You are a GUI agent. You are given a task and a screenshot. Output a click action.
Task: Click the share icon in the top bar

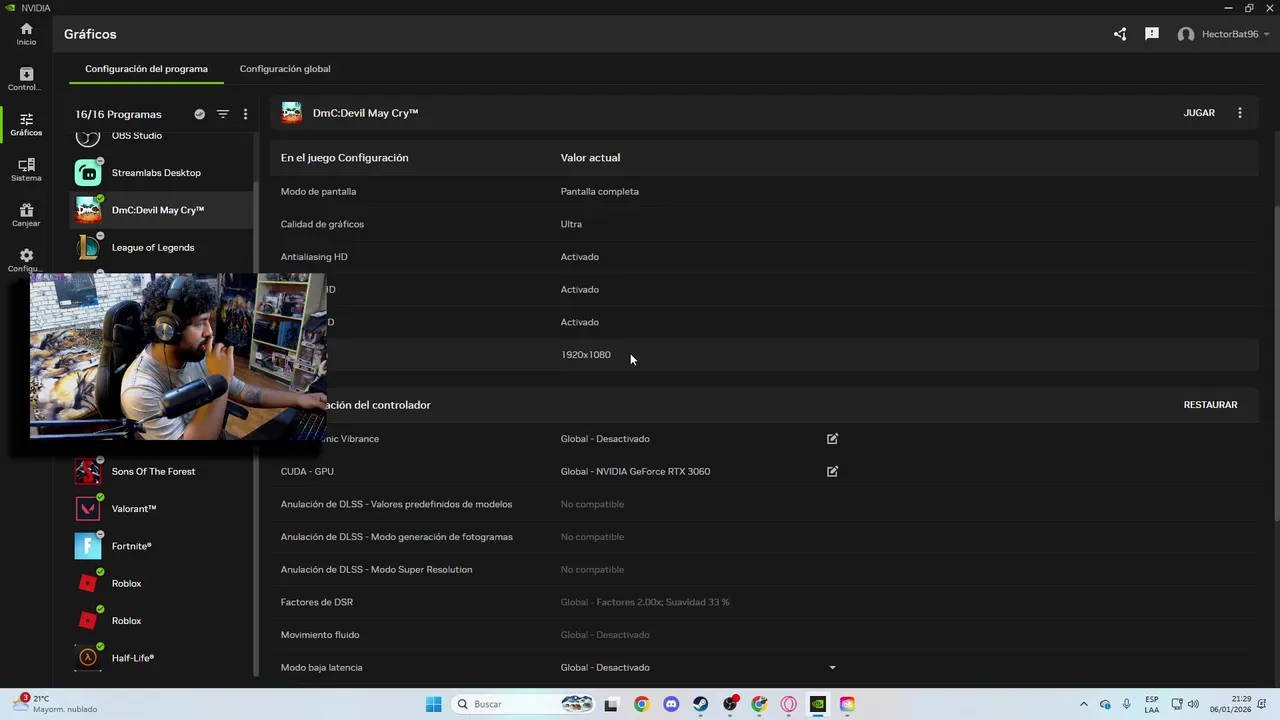click(x=1120, y=34)
